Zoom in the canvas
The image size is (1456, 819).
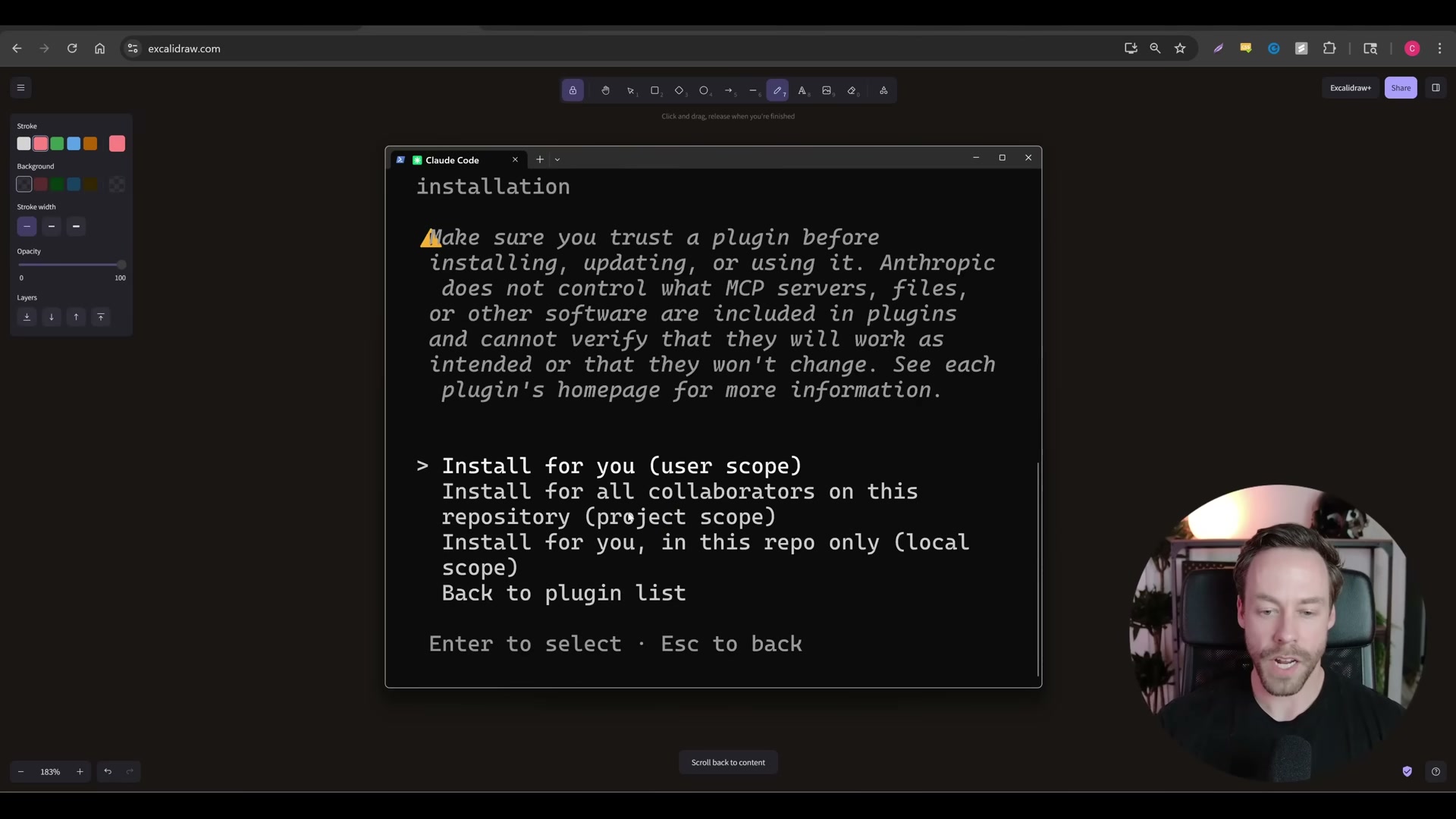[80, 772]
